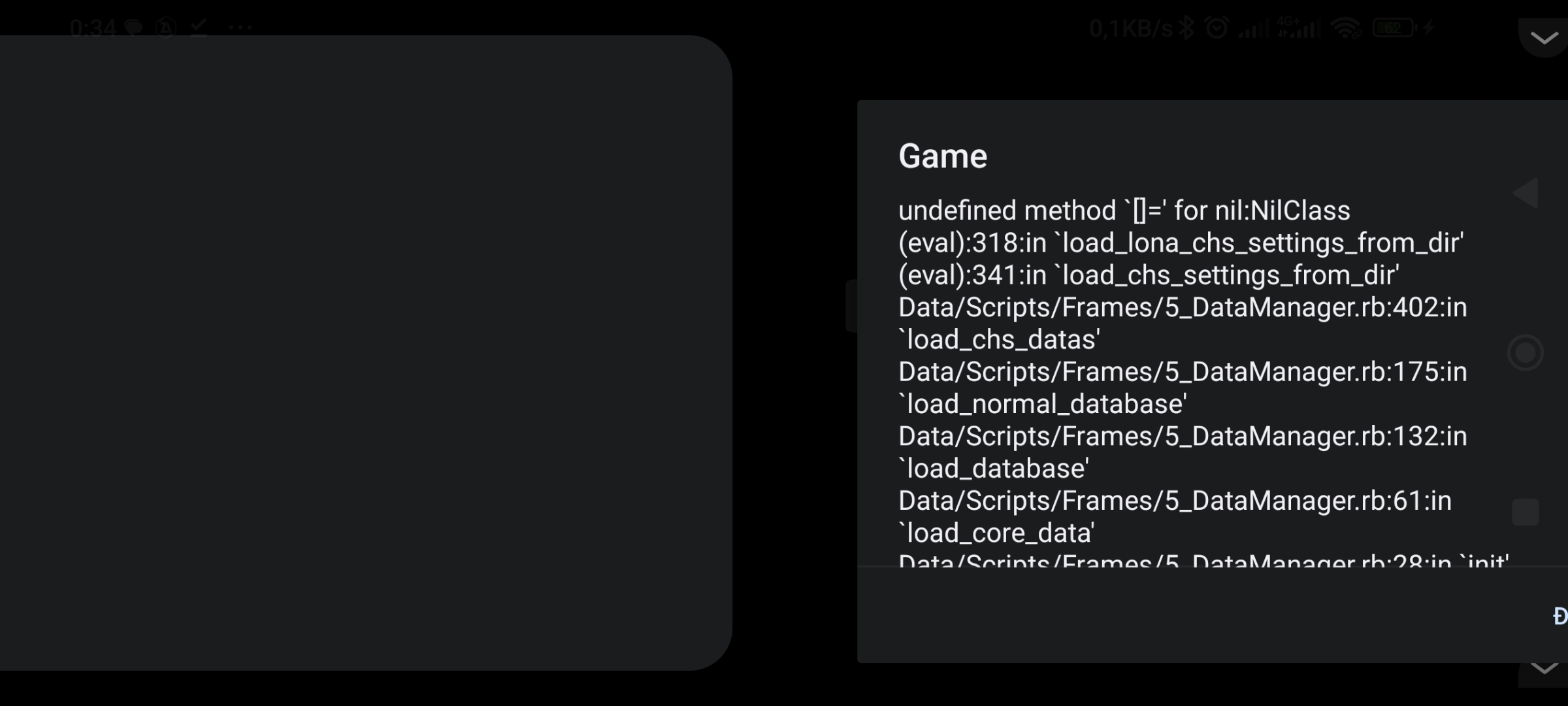Expand the bottom-right chevron arrow
Screen dimensions: 1568x706
click(1544, 668)
